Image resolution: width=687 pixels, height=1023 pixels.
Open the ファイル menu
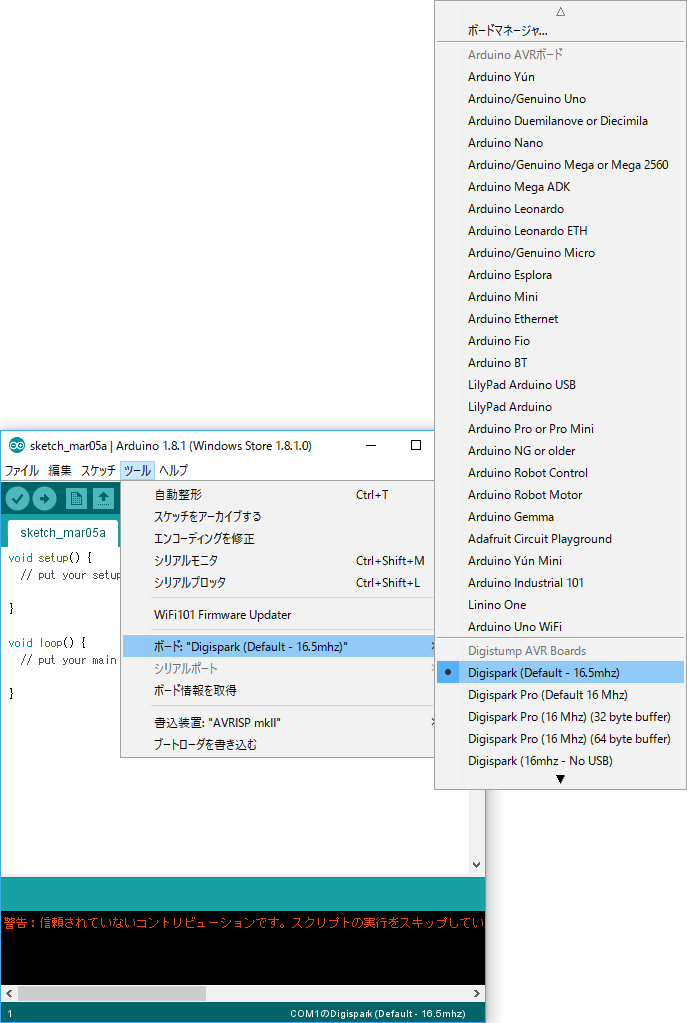click(x=22, y=470)
